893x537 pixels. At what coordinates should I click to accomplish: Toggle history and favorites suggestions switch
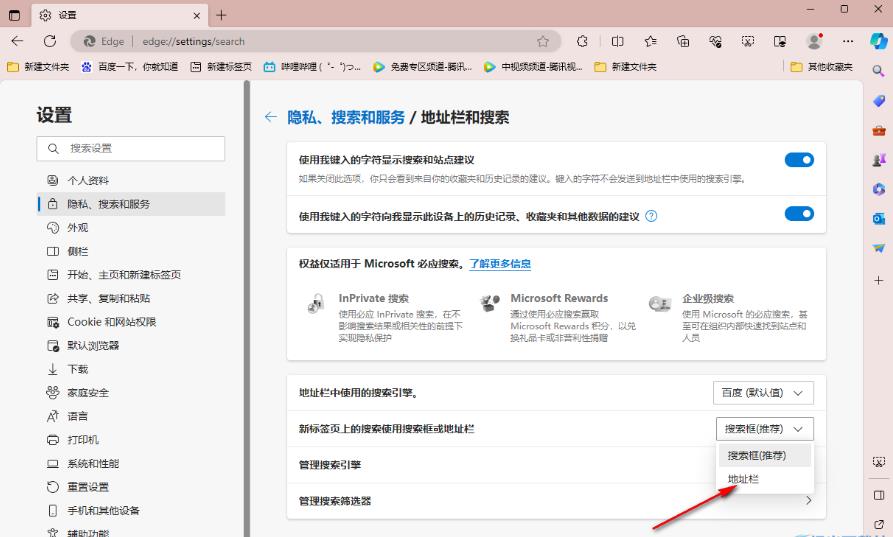(x=799, y=214)
